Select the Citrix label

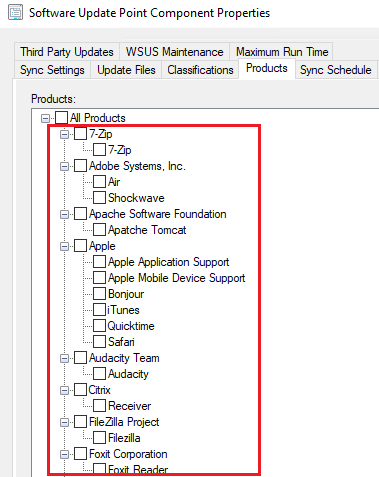99,390
